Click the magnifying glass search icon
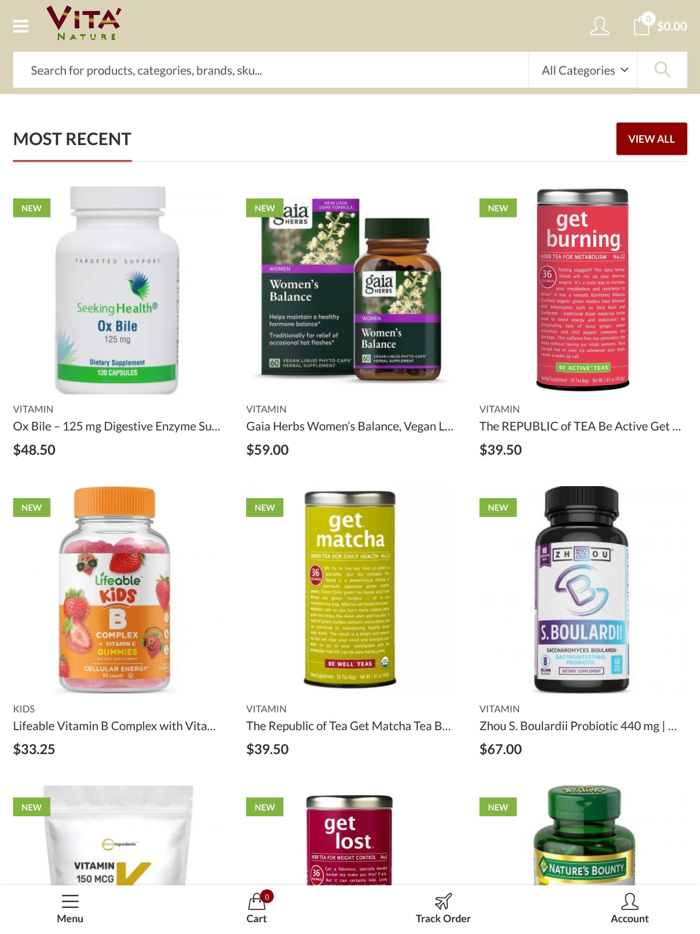 coord(662,70)
